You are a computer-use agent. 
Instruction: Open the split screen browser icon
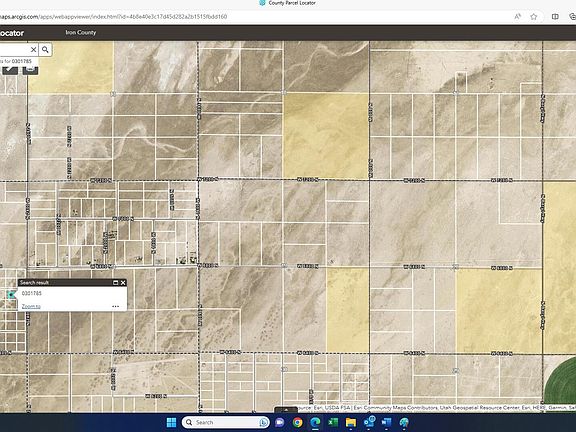555,17
